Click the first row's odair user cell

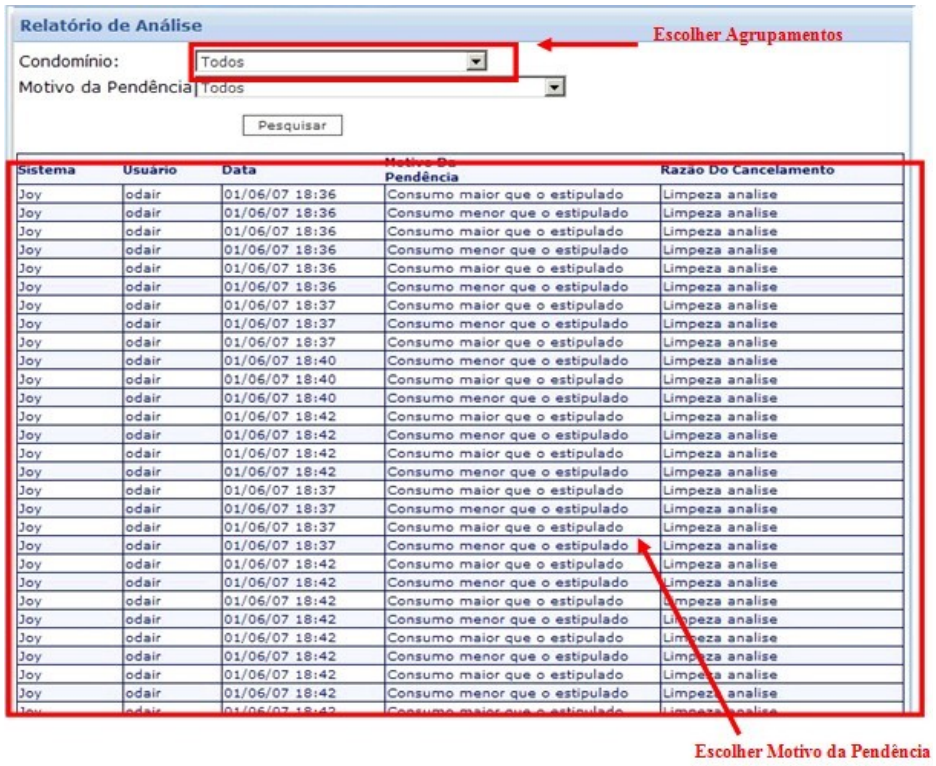pyautogui.click(x=144, y=194)
